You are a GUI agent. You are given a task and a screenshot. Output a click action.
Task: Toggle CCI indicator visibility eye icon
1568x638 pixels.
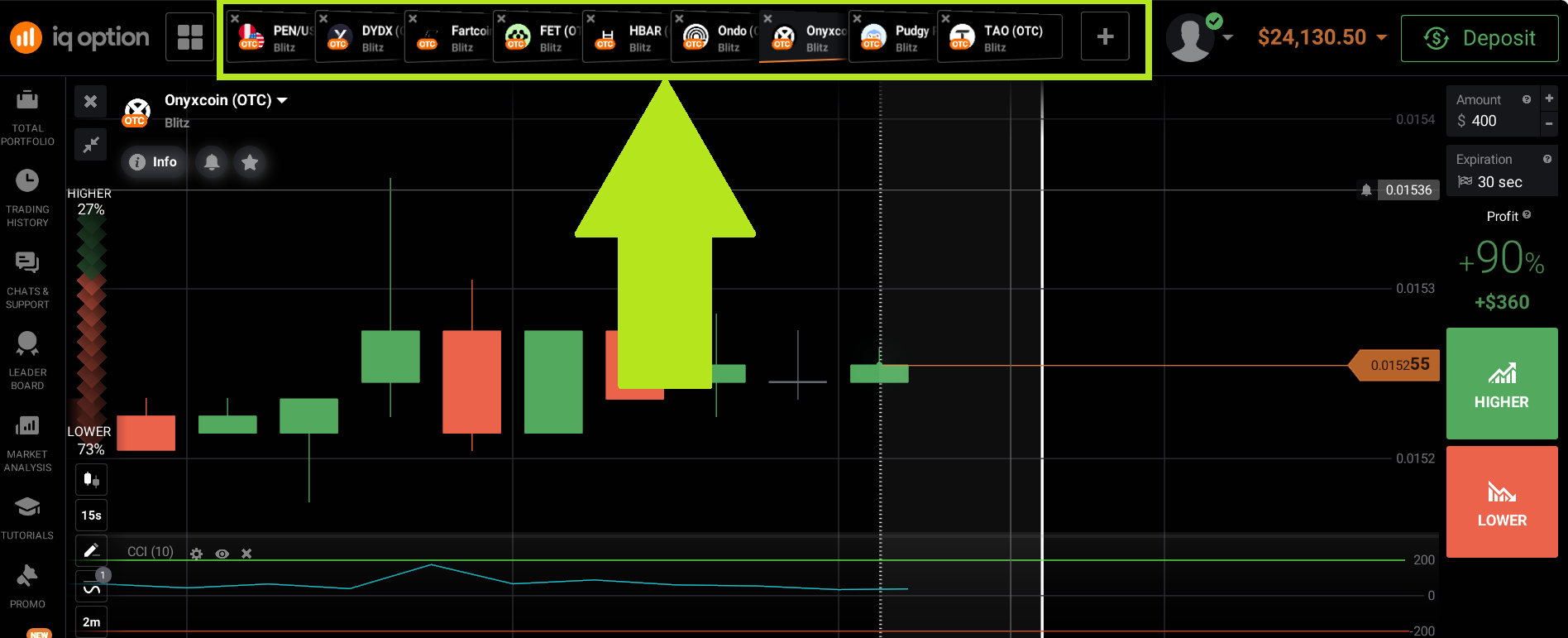pyautogui.click(x=222, y=554)
